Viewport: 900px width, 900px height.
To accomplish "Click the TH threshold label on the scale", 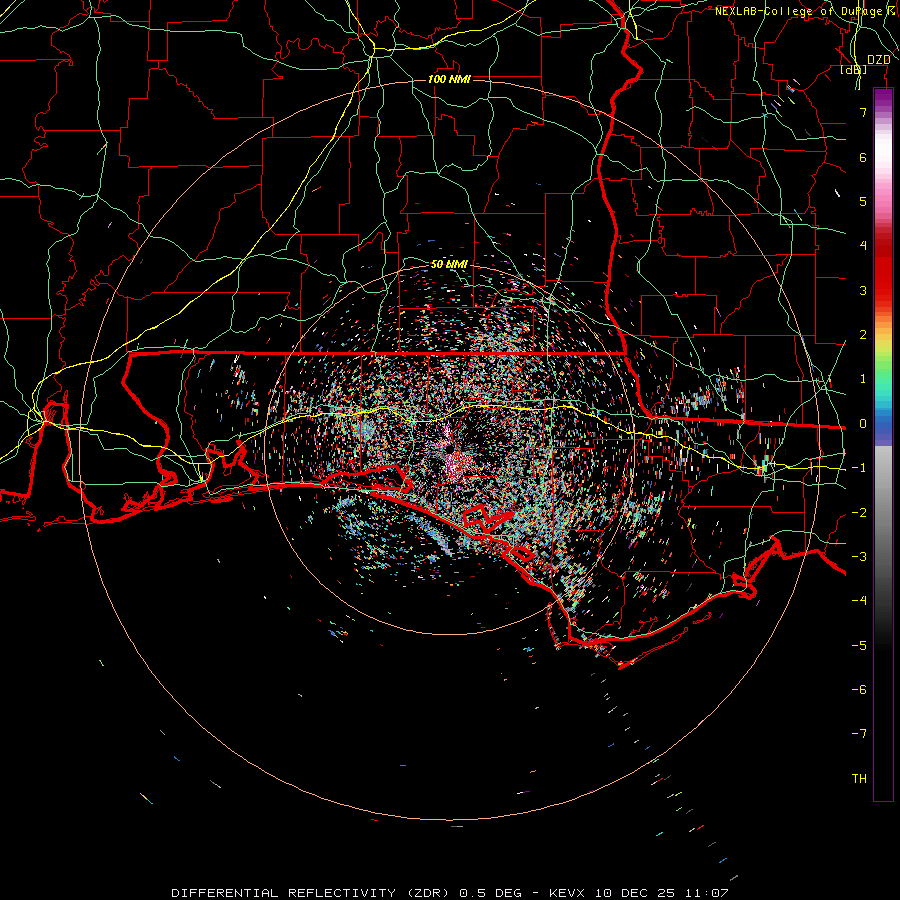I will (859, 779).
